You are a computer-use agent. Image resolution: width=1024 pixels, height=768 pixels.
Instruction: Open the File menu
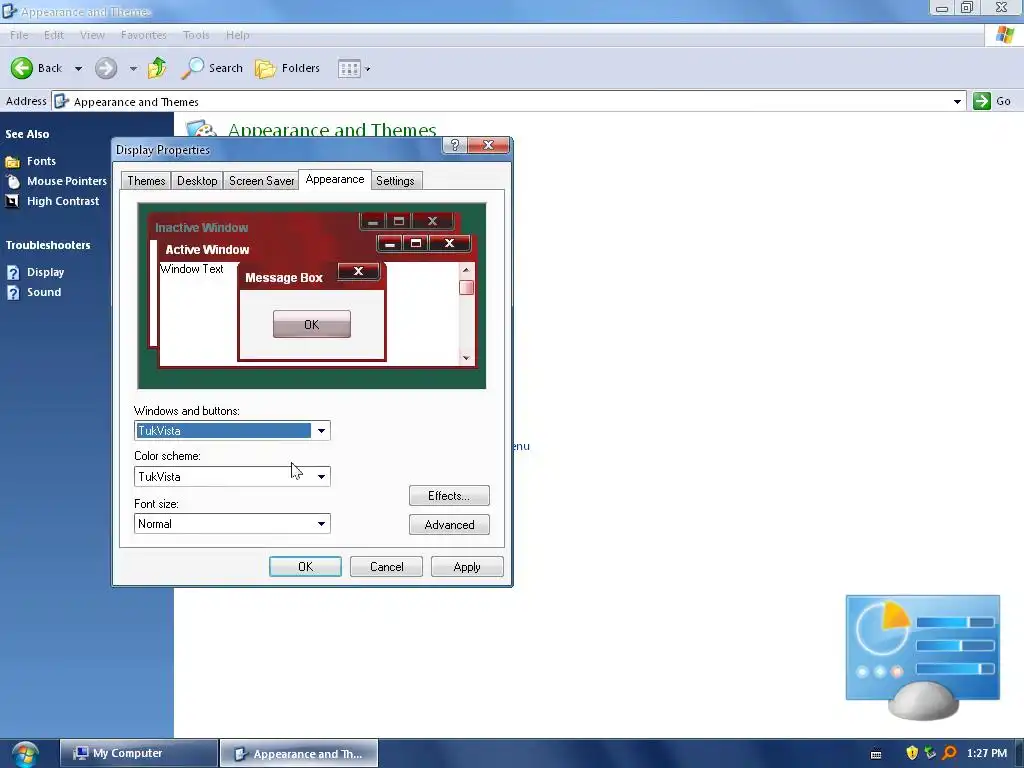(x=19, y=35)
